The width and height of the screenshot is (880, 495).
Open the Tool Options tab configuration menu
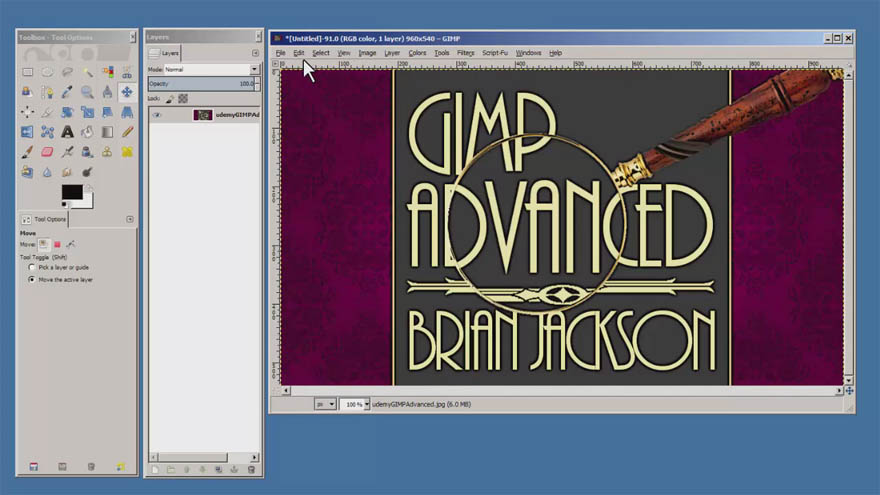[130, 219]
